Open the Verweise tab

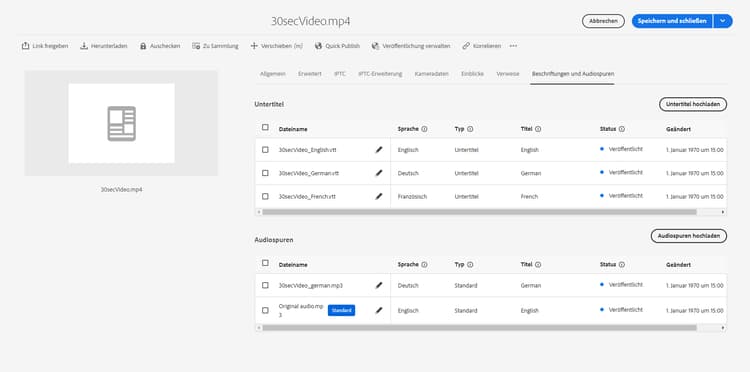tap(508, 74)
